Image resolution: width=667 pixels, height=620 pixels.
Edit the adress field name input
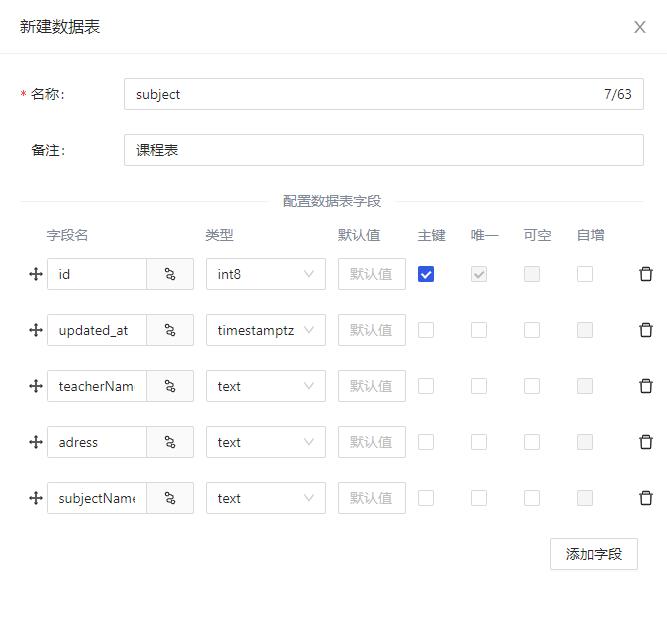pyautogui.click(x=97, y=442)
